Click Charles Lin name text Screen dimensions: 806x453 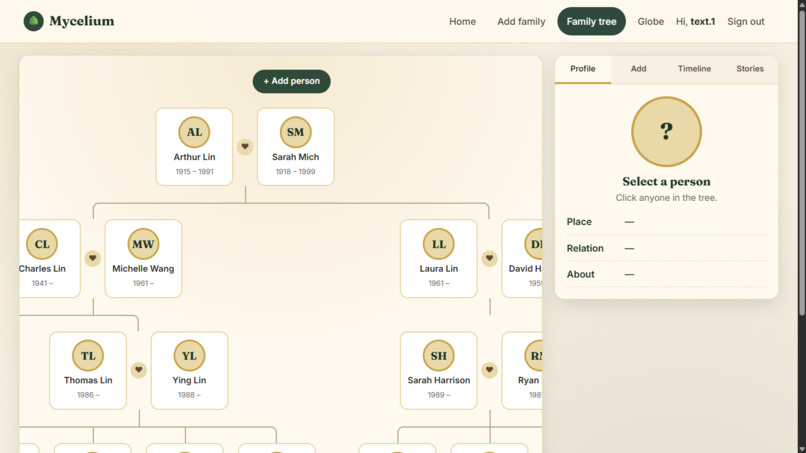pos(42,268)
